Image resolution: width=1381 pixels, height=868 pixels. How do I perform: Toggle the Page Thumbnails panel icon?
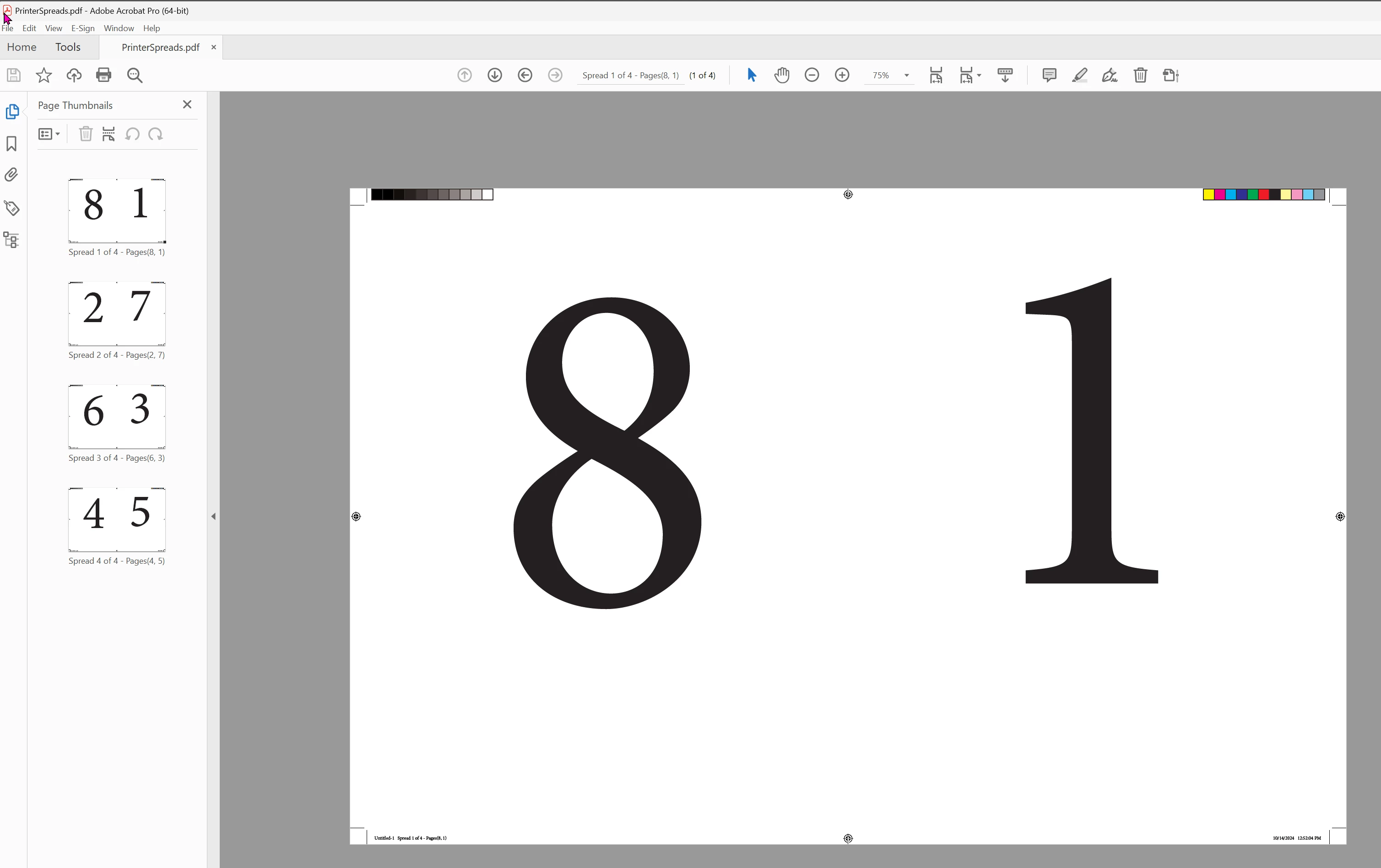tap(11, 112)
